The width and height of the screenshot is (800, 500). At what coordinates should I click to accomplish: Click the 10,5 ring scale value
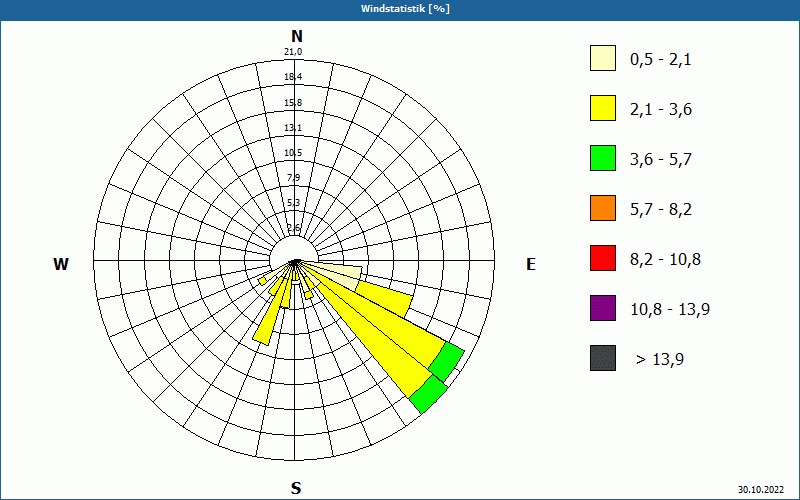(293, 153)
